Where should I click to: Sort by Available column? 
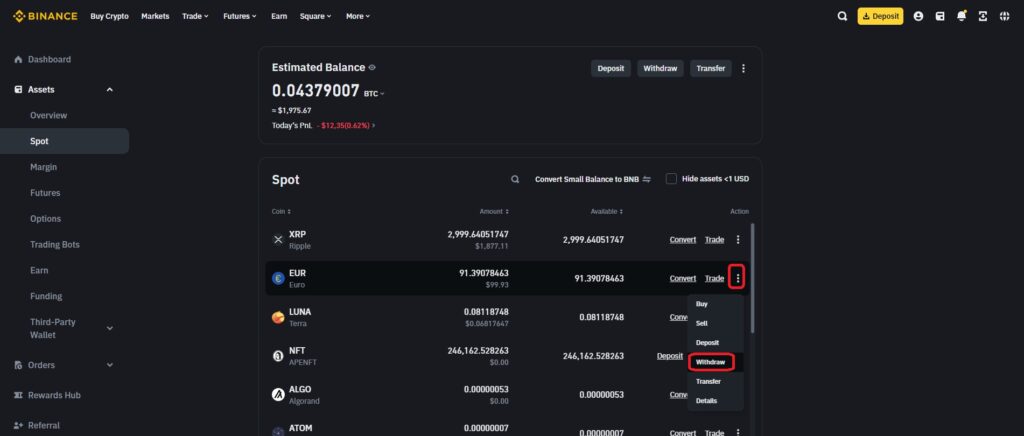pyautogui.click(x=605, y=211)
